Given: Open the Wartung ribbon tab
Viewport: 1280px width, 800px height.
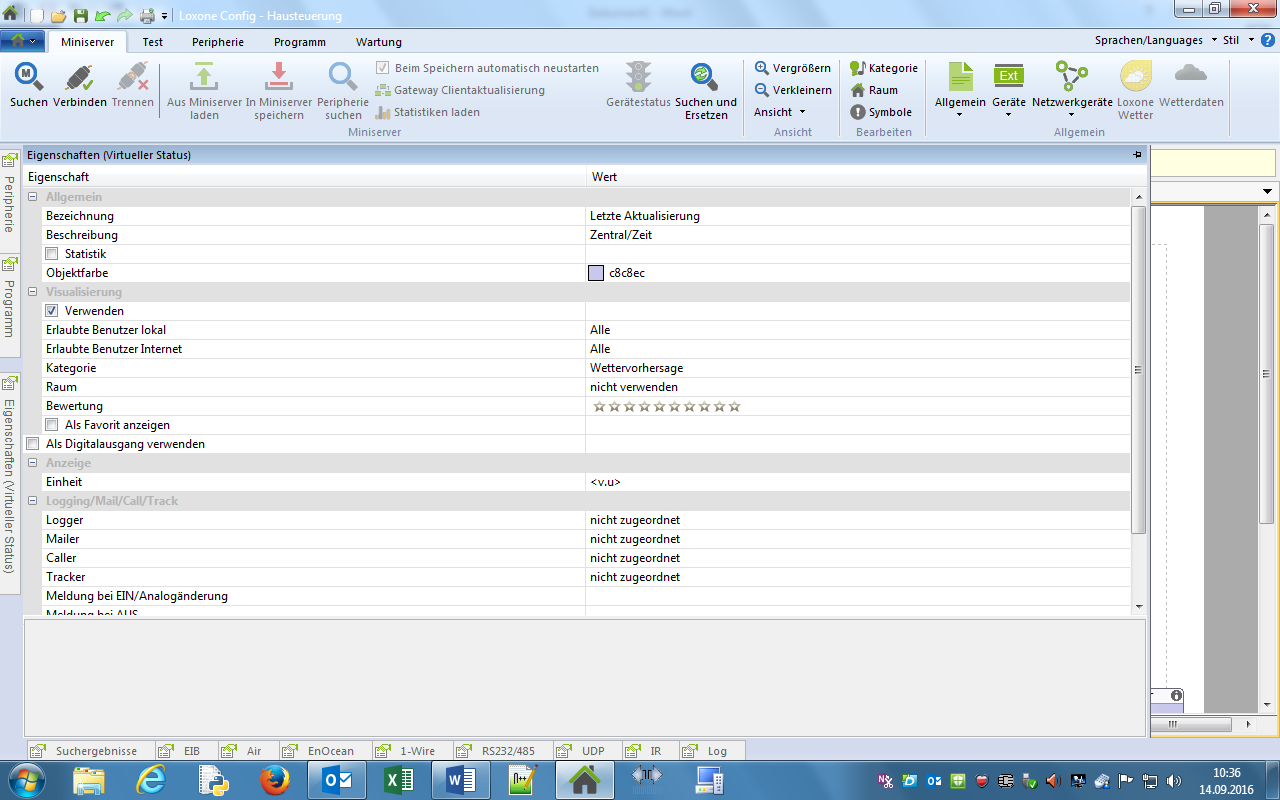Looking at the screenshot, I should pos(379,42).
